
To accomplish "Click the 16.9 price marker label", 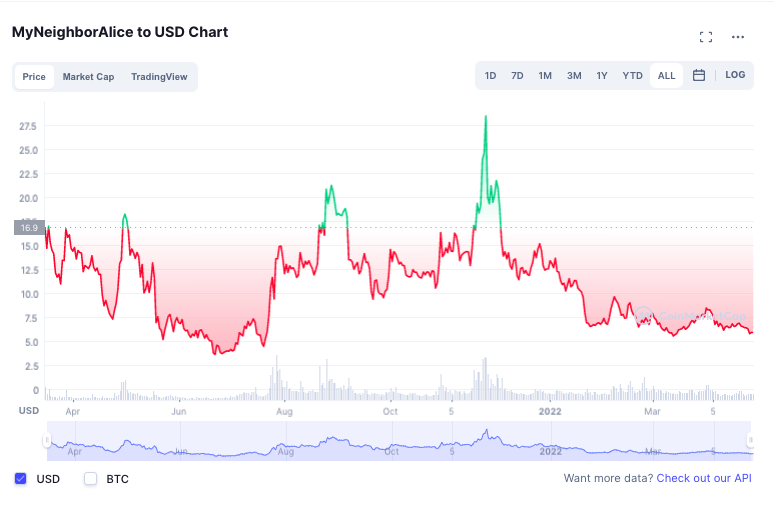I will [30, 228].
